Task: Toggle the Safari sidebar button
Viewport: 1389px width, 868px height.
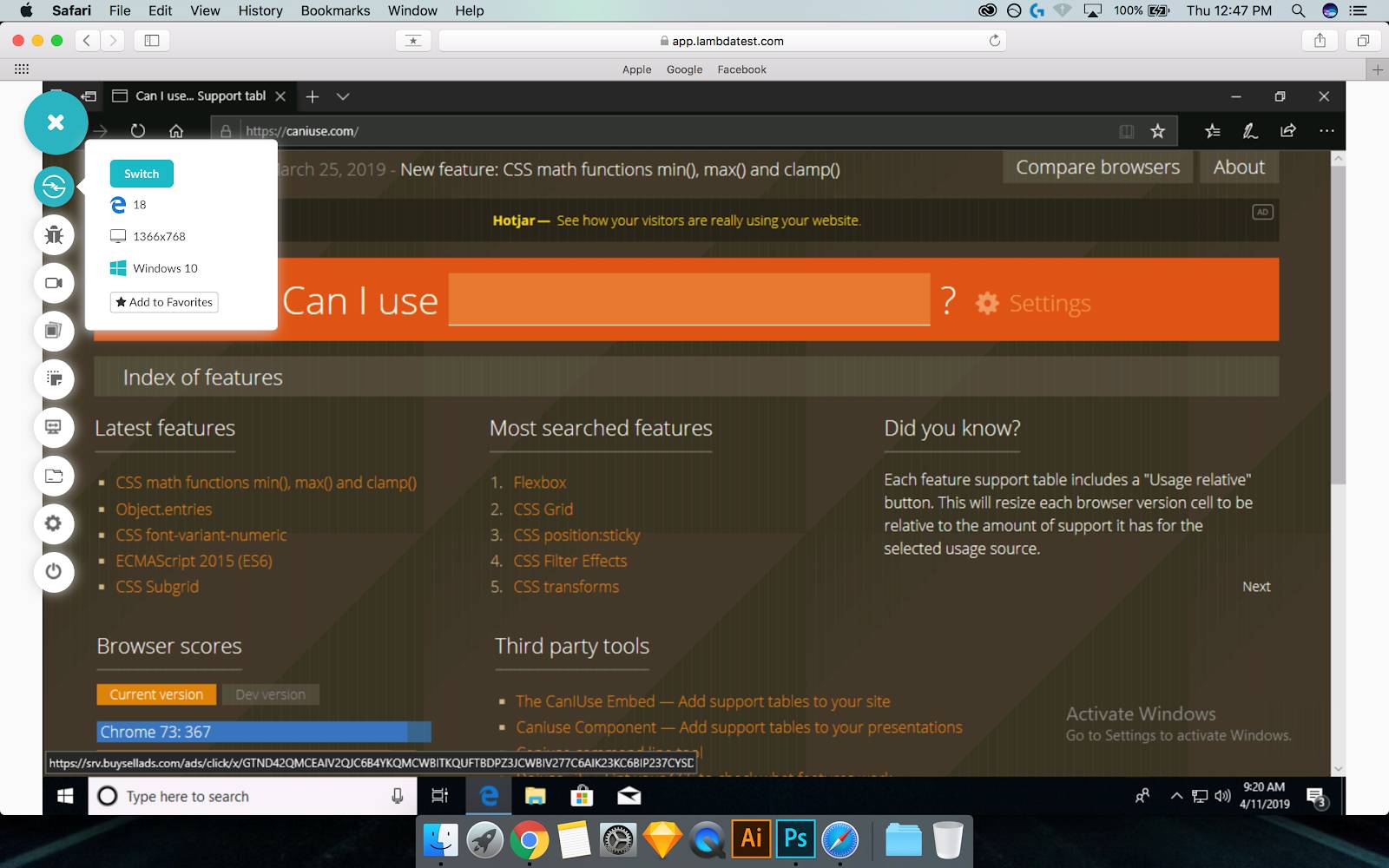Action: [x=152, y=41]
